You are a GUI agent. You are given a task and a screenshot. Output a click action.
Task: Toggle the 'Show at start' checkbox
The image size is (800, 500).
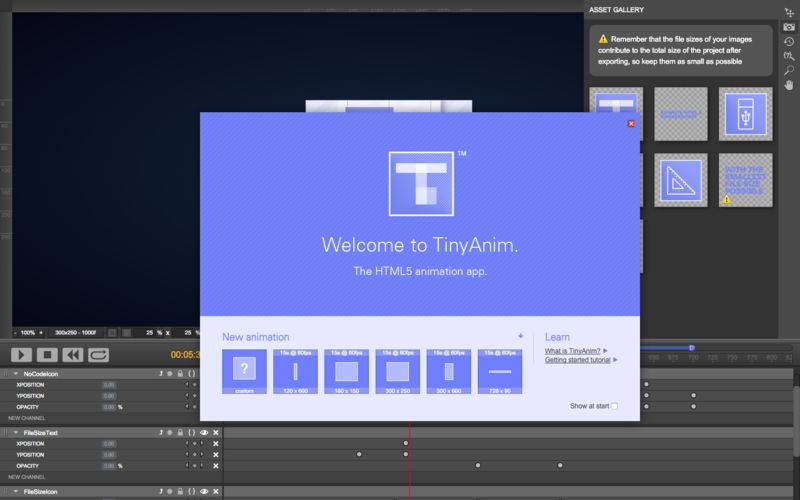click(x=614, y=406)
